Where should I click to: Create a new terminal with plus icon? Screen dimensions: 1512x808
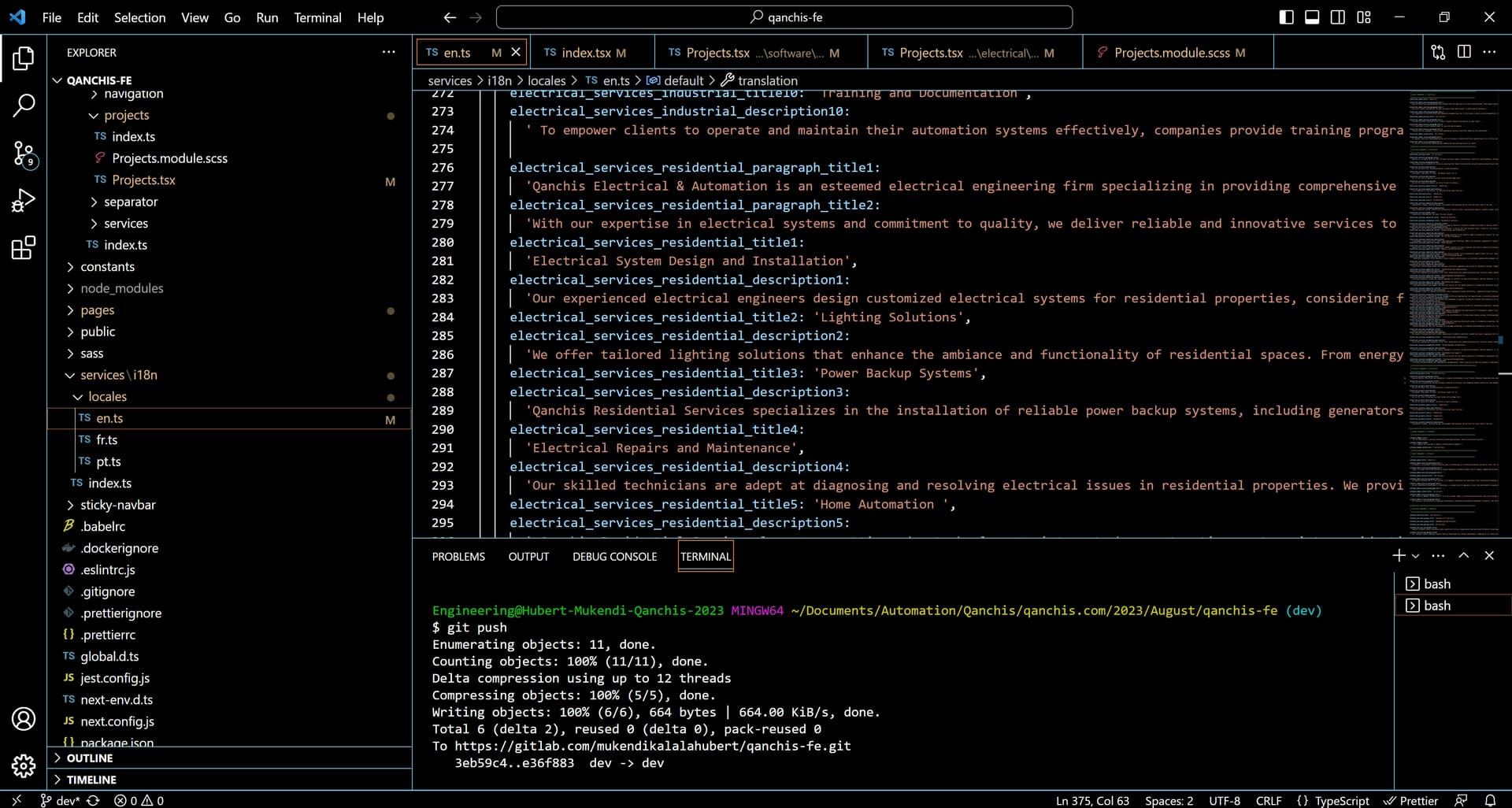[x=1399, y=555]
